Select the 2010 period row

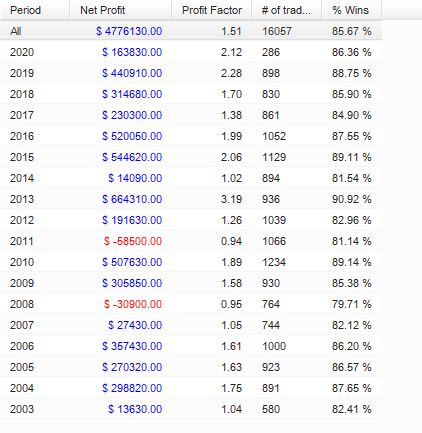tap(191, 262)
